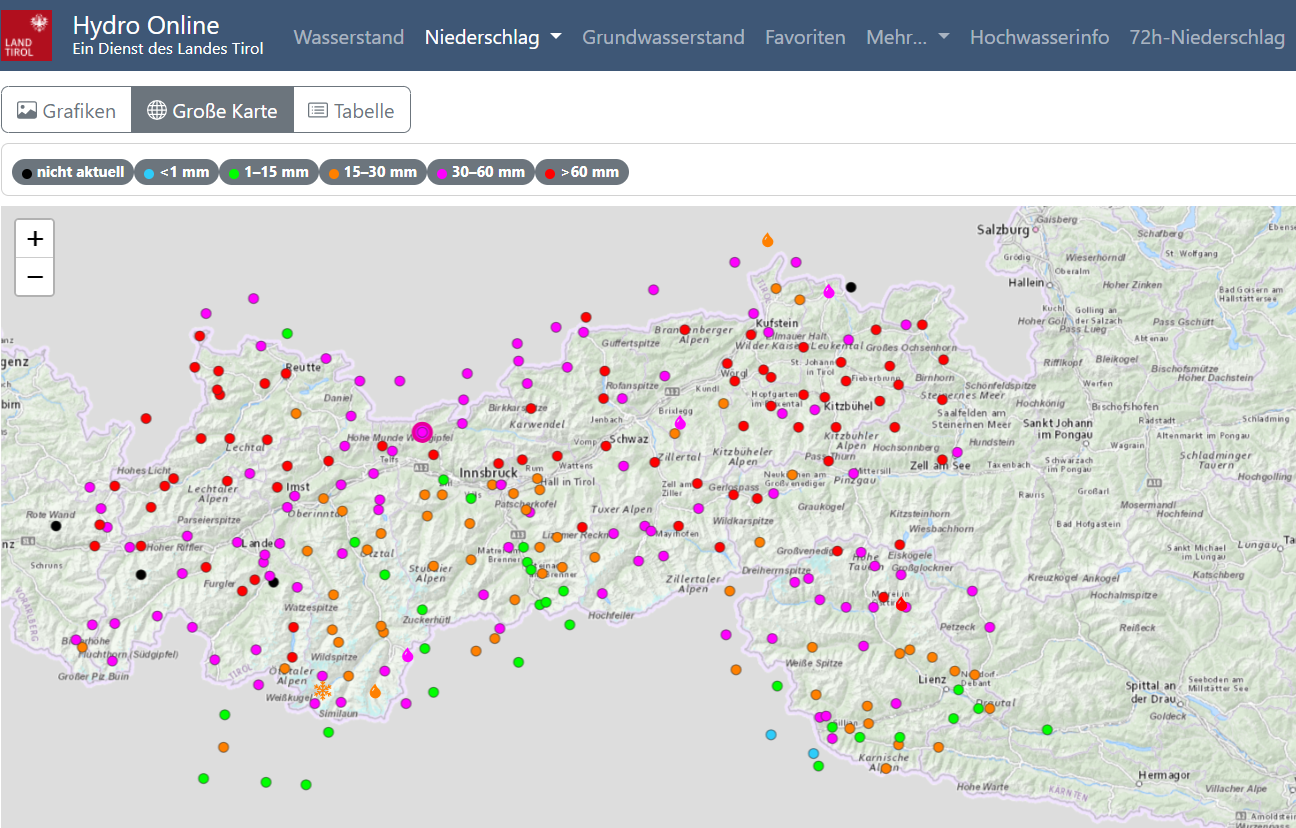
Task: Click the Schwaz label on the map
Action: pyautogui.click(x=629, y=439)
